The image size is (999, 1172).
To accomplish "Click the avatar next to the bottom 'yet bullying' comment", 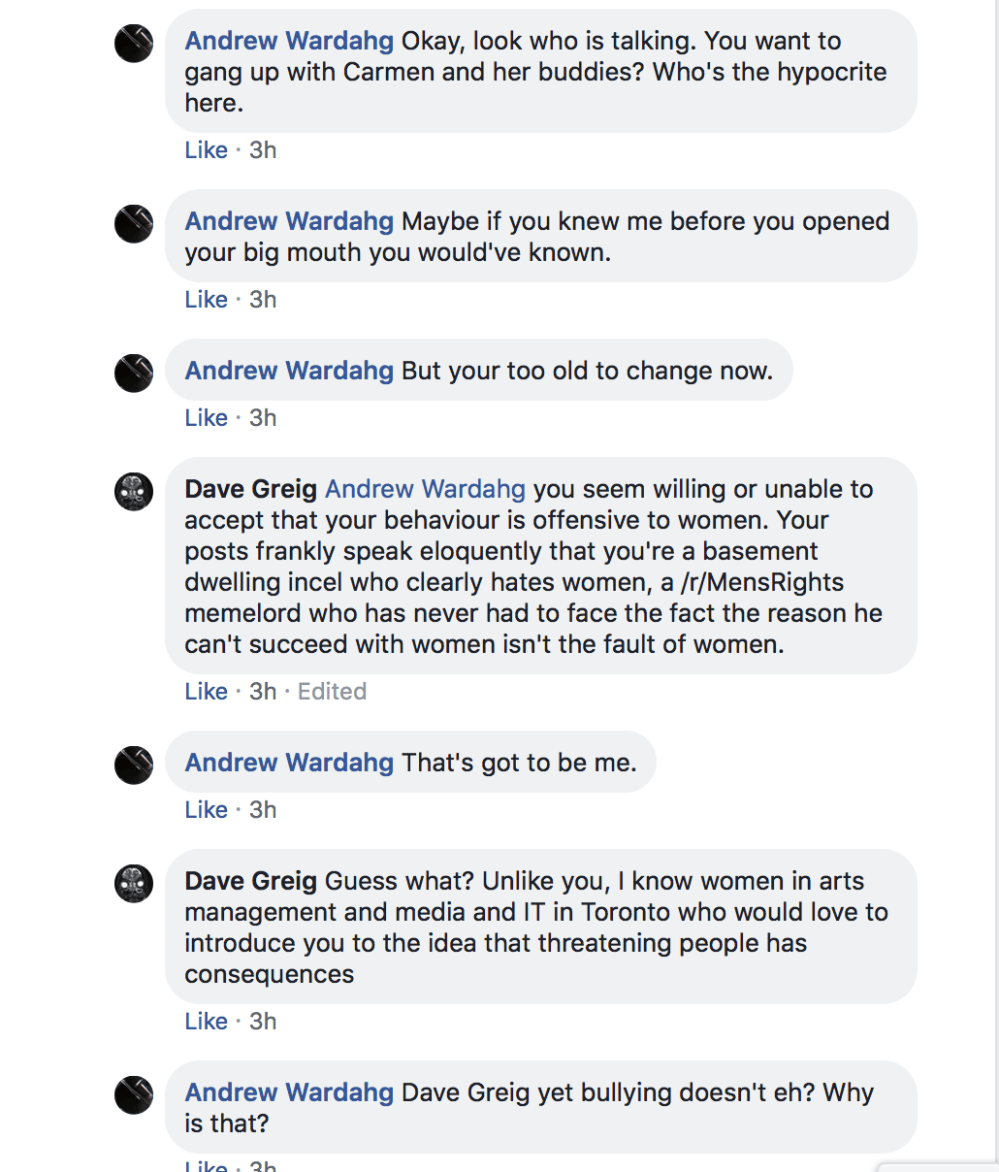I will coord(133,1095).
